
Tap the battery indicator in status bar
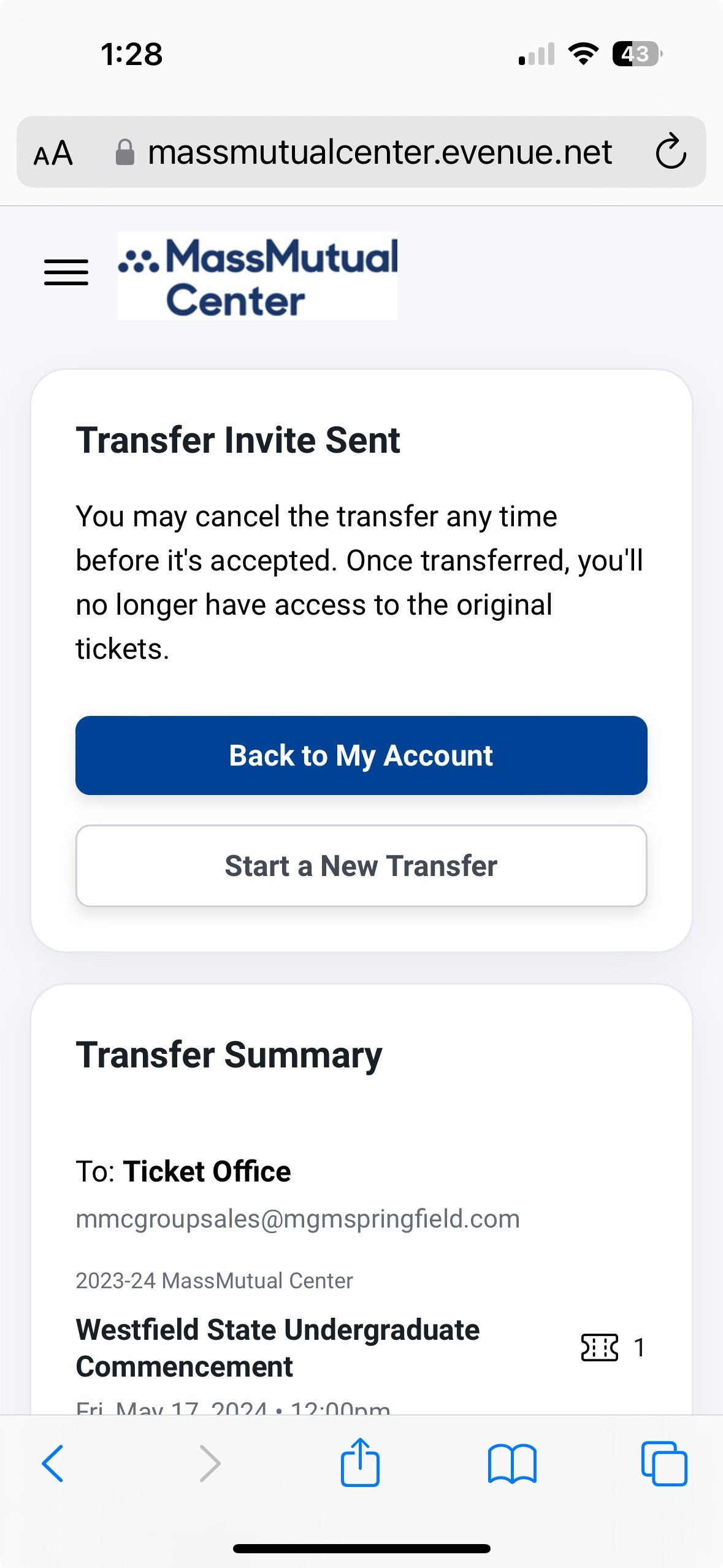click(x=637, y=54)
